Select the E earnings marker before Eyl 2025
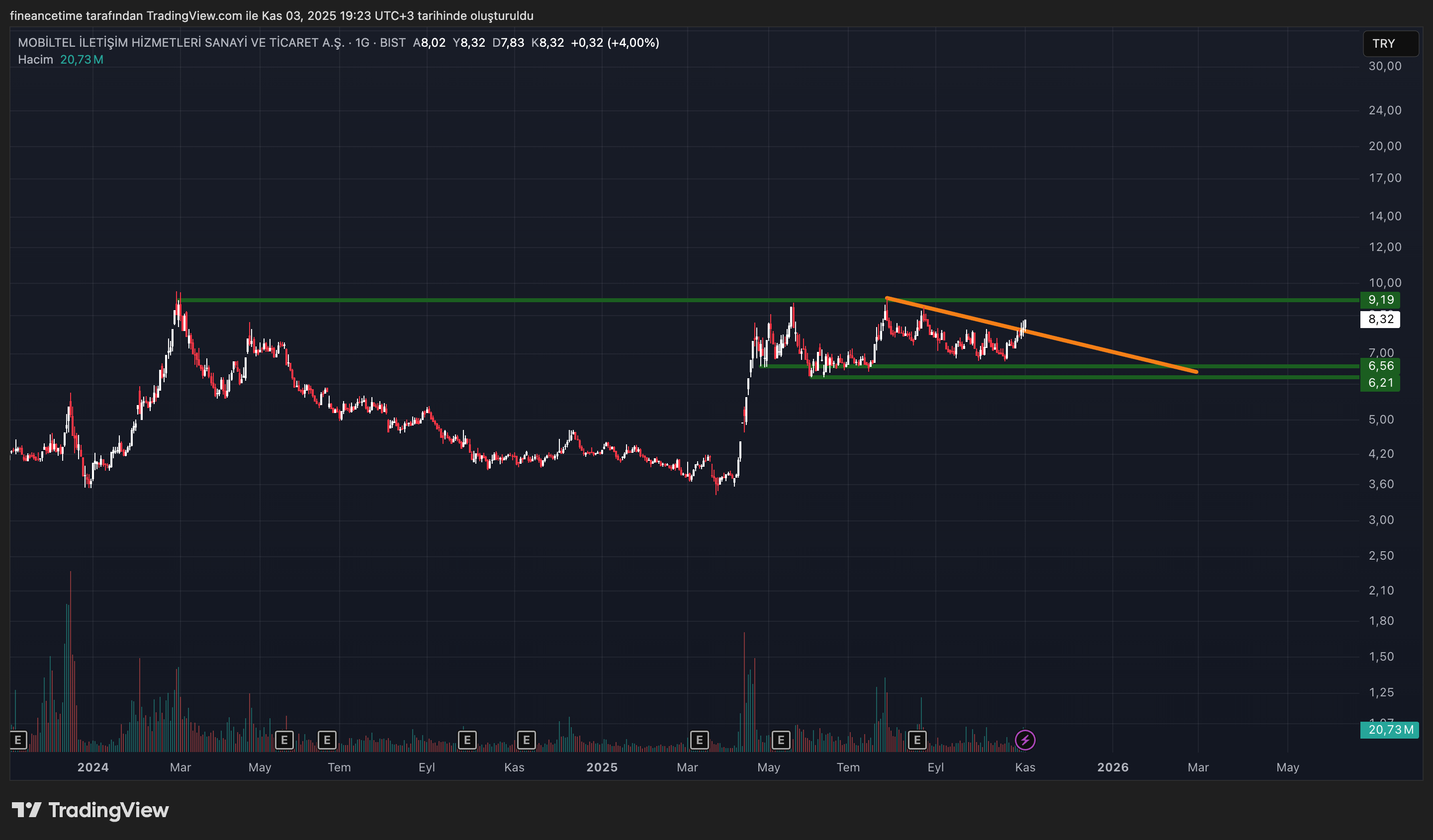The width and height of the screenshot is (1433, 840). pos(917,740)
